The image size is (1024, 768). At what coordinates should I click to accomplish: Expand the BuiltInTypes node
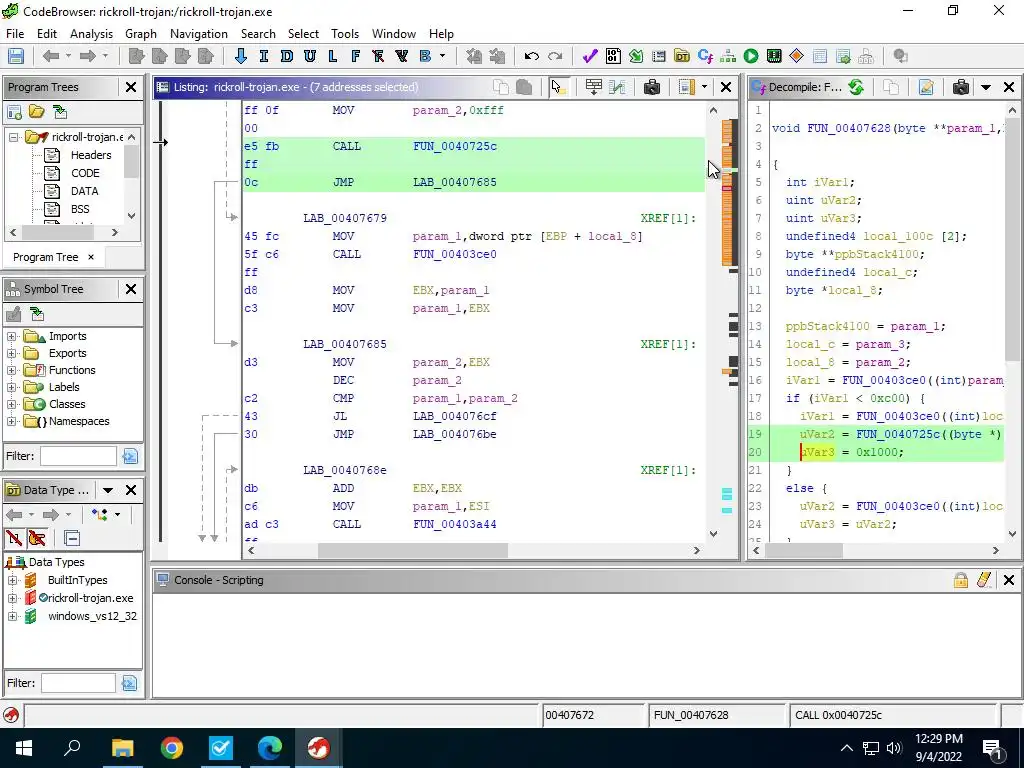tap(12, 580)
